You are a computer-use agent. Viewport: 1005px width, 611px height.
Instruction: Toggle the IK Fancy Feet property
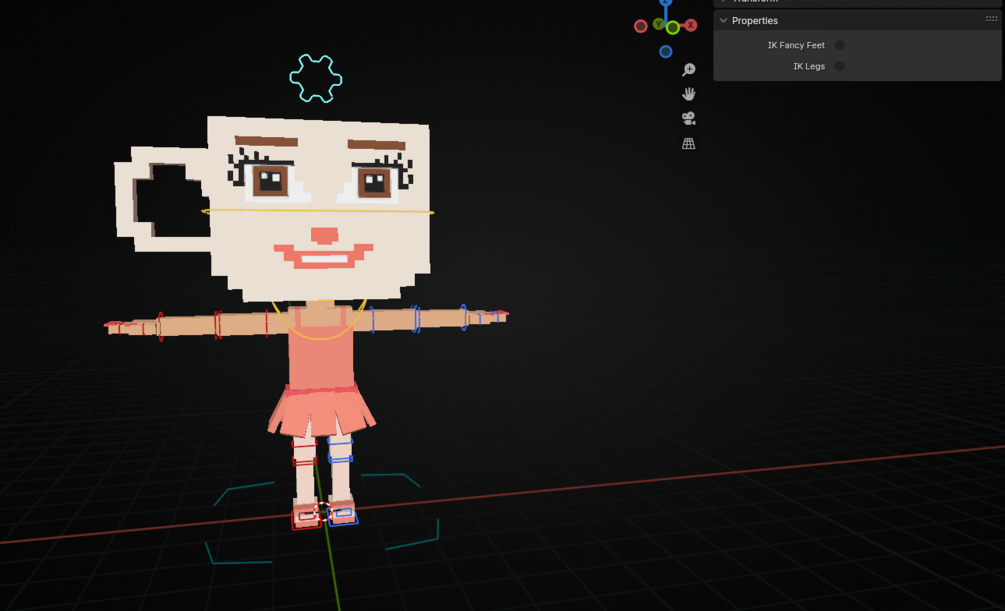pos(840,46)
